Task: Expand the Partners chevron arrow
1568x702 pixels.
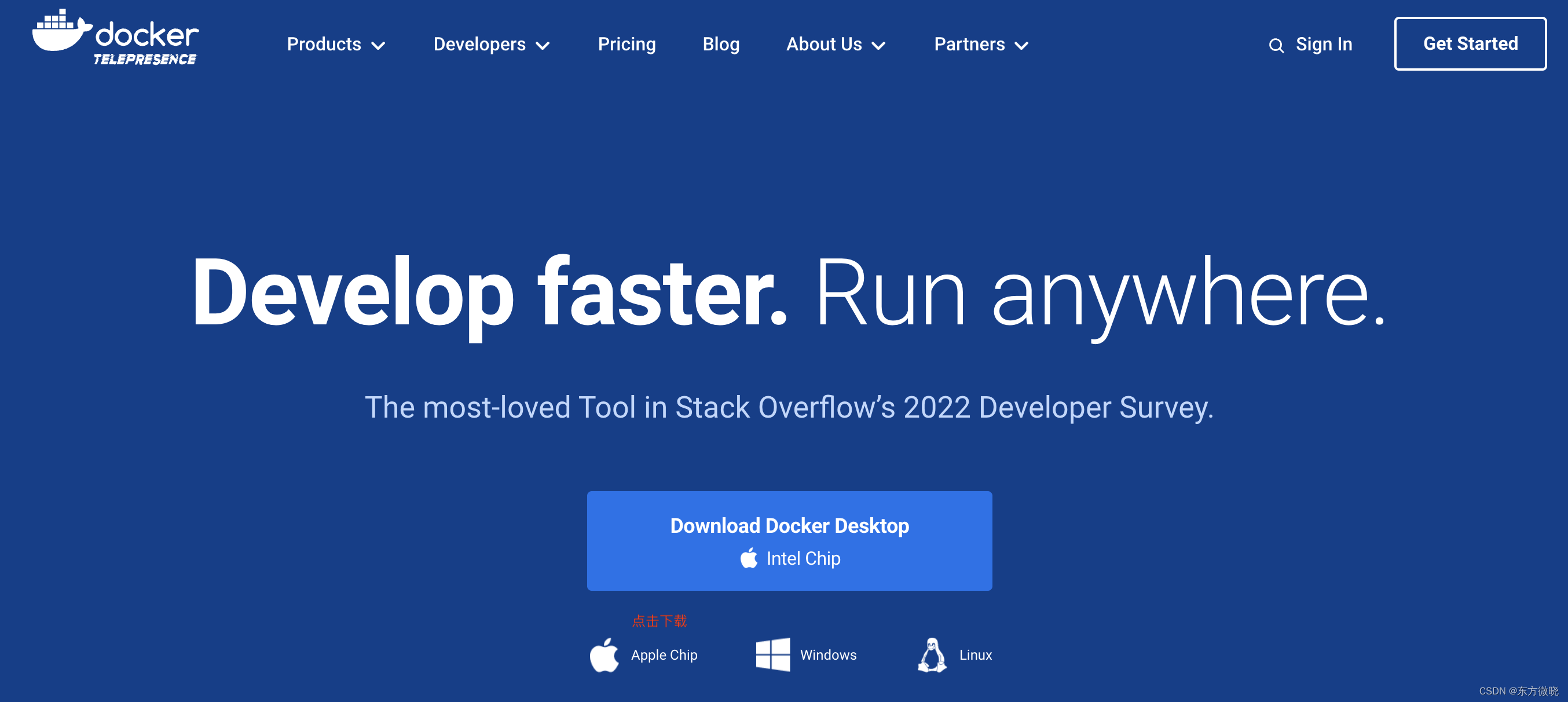Action: (x=1021, y=46)
